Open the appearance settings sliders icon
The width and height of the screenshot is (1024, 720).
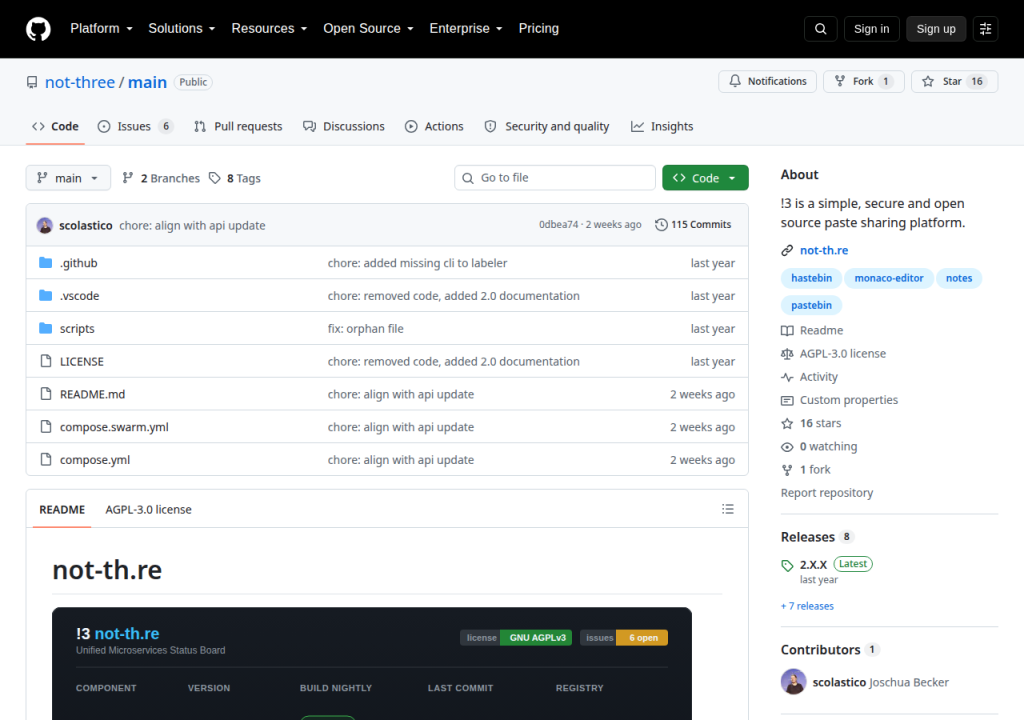click(985, 29)
